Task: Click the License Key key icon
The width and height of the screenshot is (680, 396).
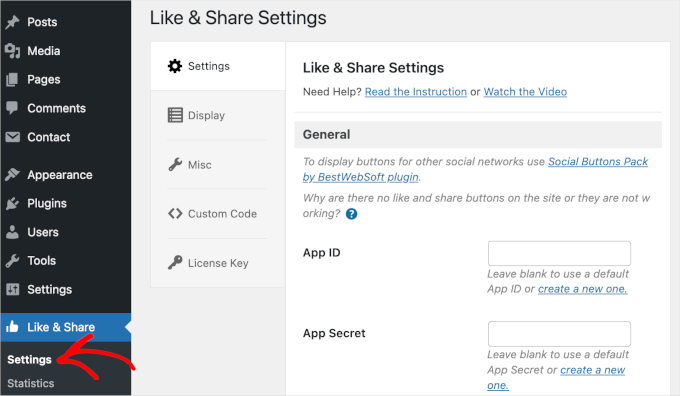Action: 175,263
